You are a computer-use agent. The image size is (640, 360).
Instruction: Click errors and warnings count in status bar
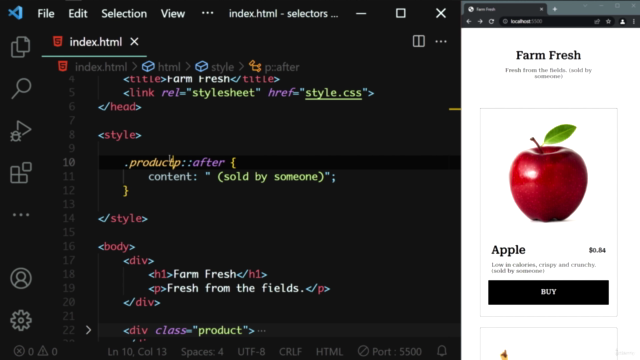point(36,351)
